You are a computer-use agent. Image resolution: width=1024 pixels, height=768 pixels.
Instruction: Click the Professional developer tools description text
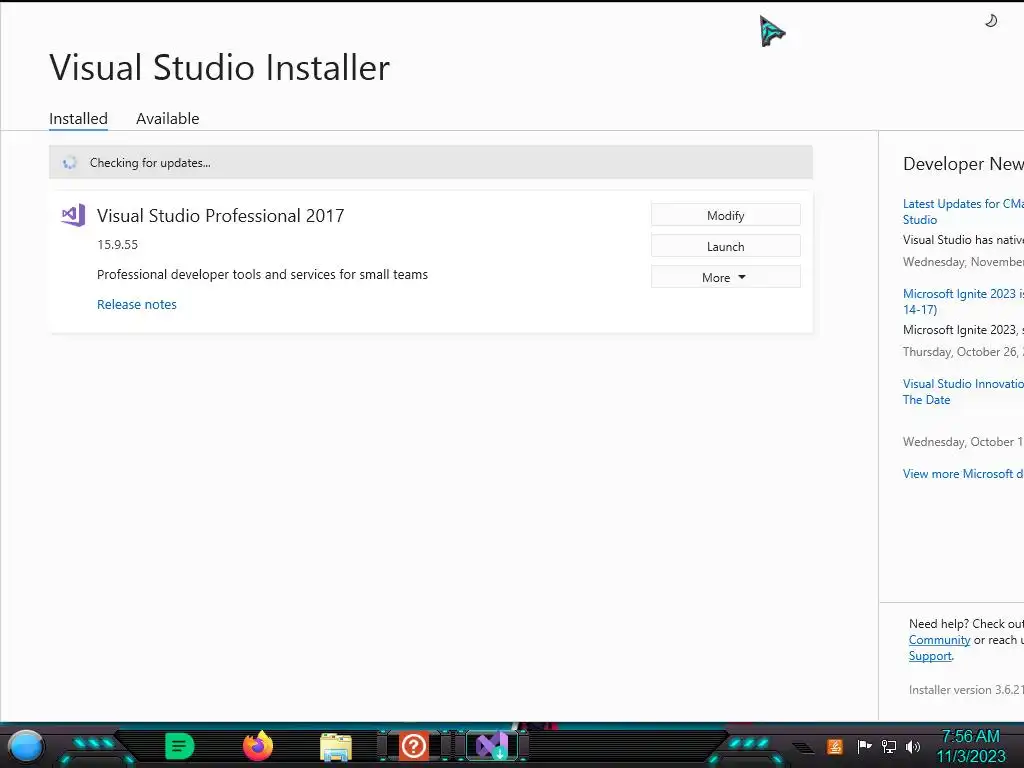[x=263, y=274]
